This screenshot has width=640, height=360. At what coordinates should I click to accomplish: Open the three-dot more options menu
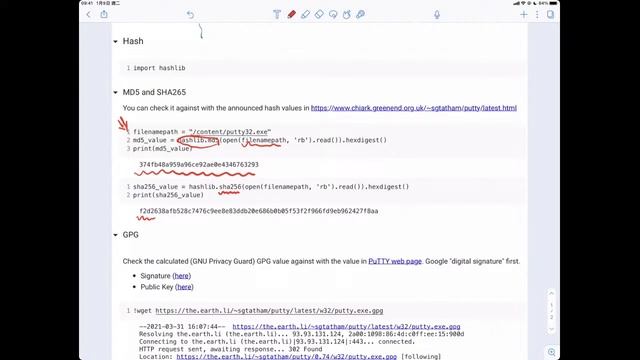pyautogui.click(x=537, y=15)
